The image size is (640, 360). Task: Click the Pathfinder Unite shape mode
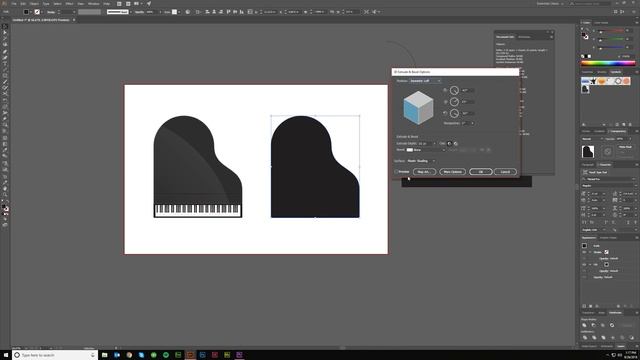584,325
